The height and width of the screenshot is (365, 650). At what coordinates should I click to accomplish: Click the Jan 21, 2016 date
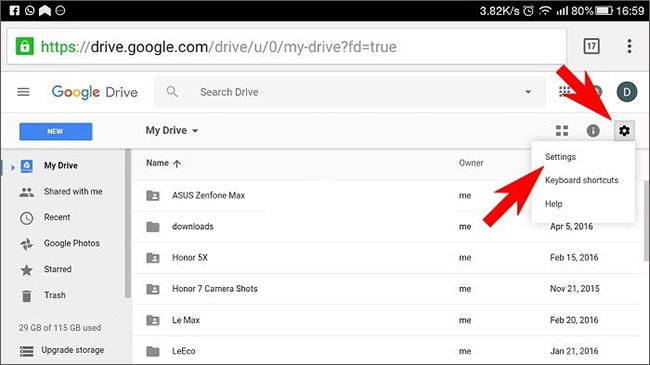pos(574,351)
